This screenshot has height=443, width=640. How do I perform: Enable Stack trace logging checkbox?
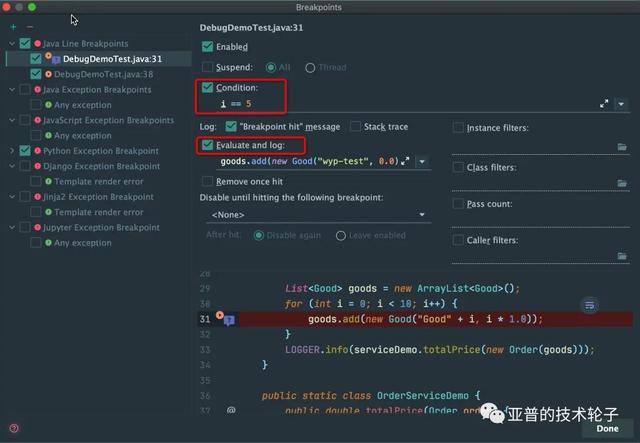(356, 127)
